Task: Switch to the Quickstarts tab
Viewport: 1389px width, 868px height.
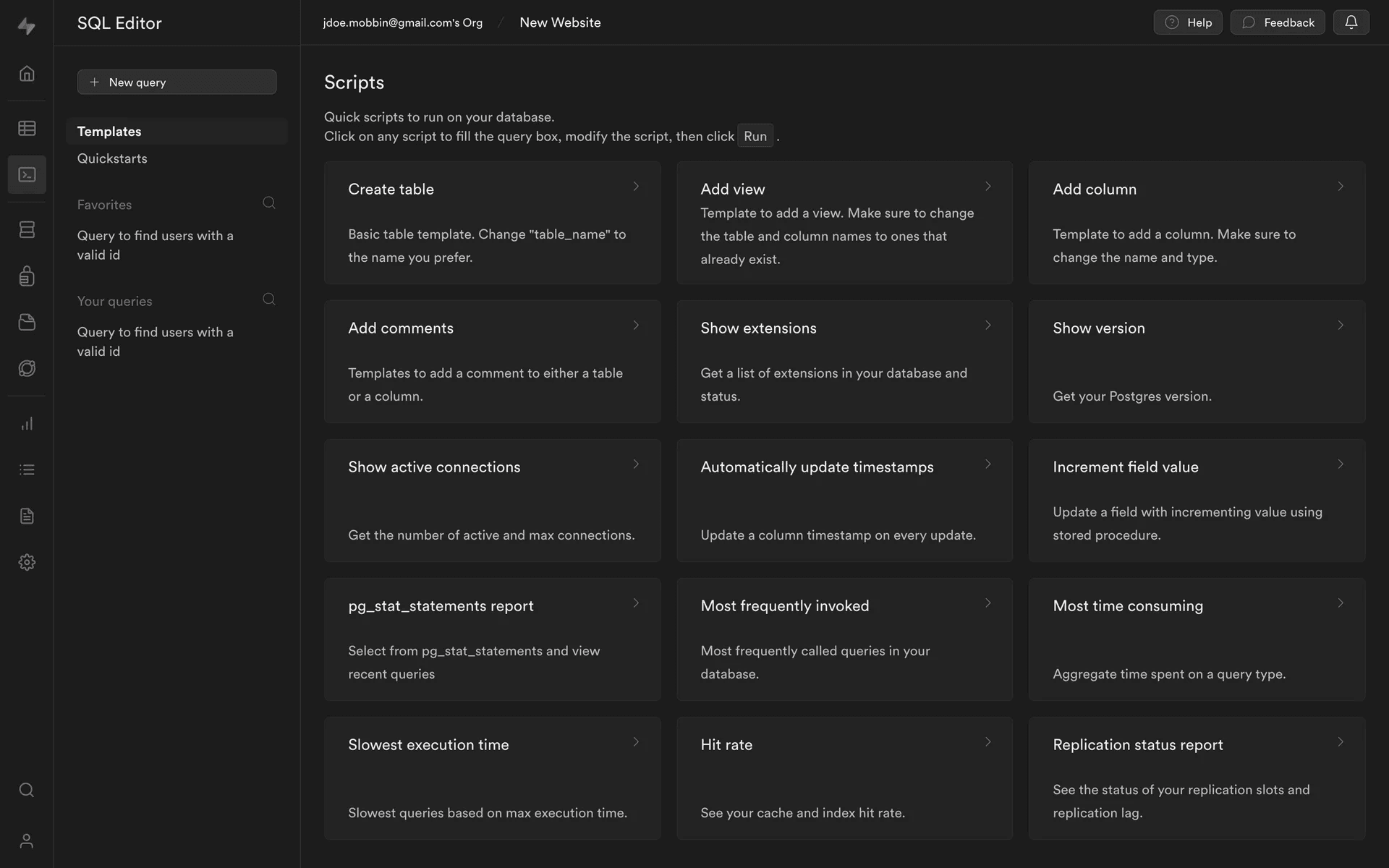Action: [x=112, y=158]
